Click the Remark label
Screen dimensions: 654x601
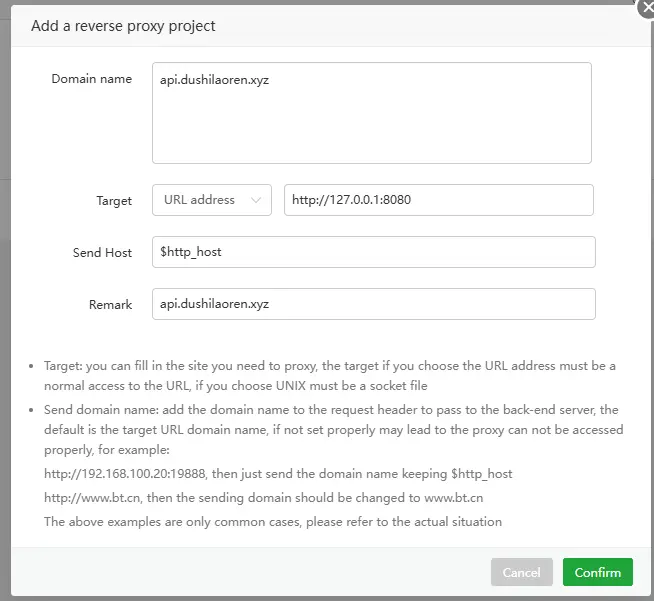pyautogui.click(x=110, y=304)
